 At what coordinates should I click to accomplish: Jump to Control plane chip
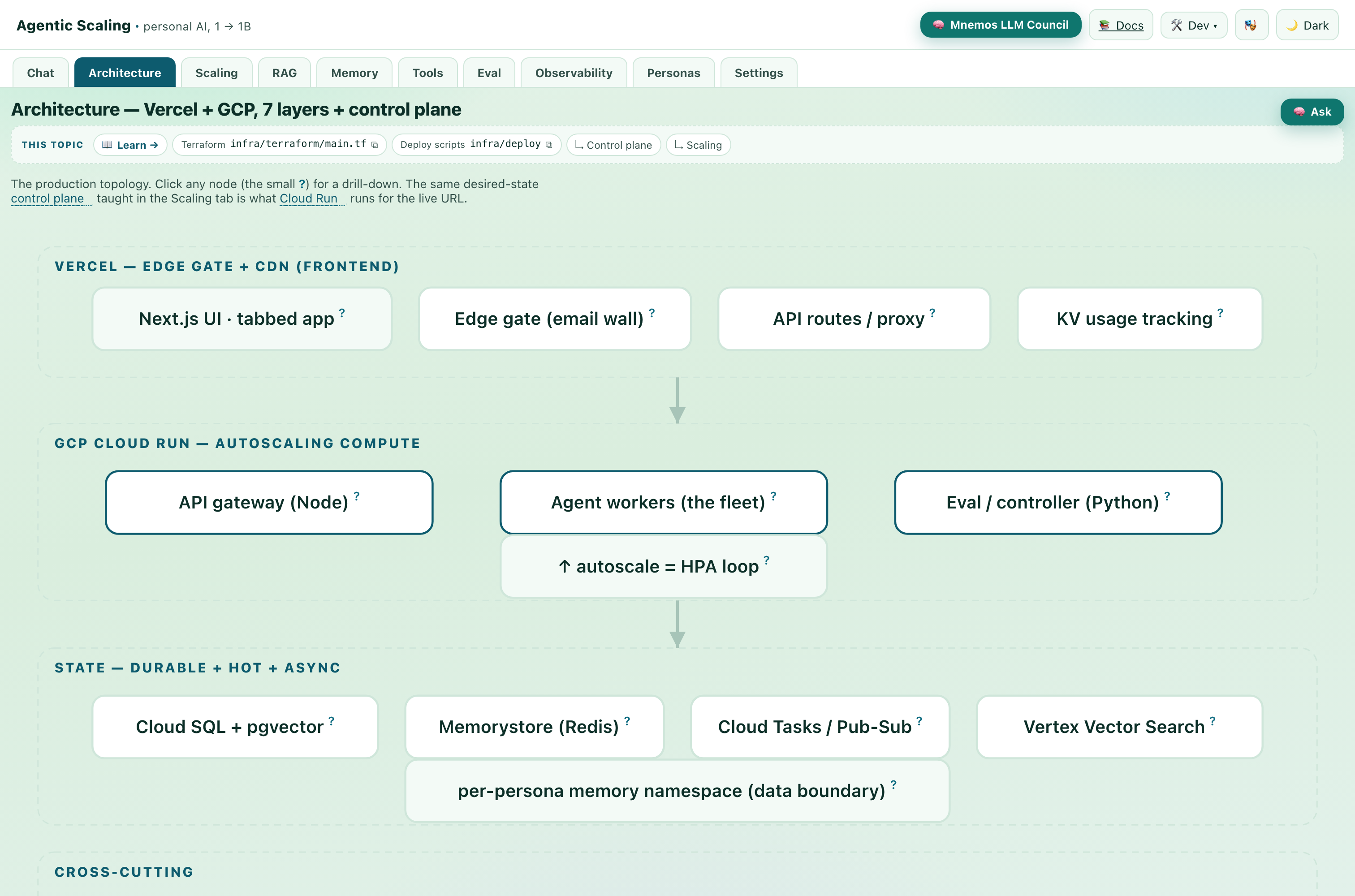click(613, 145)
